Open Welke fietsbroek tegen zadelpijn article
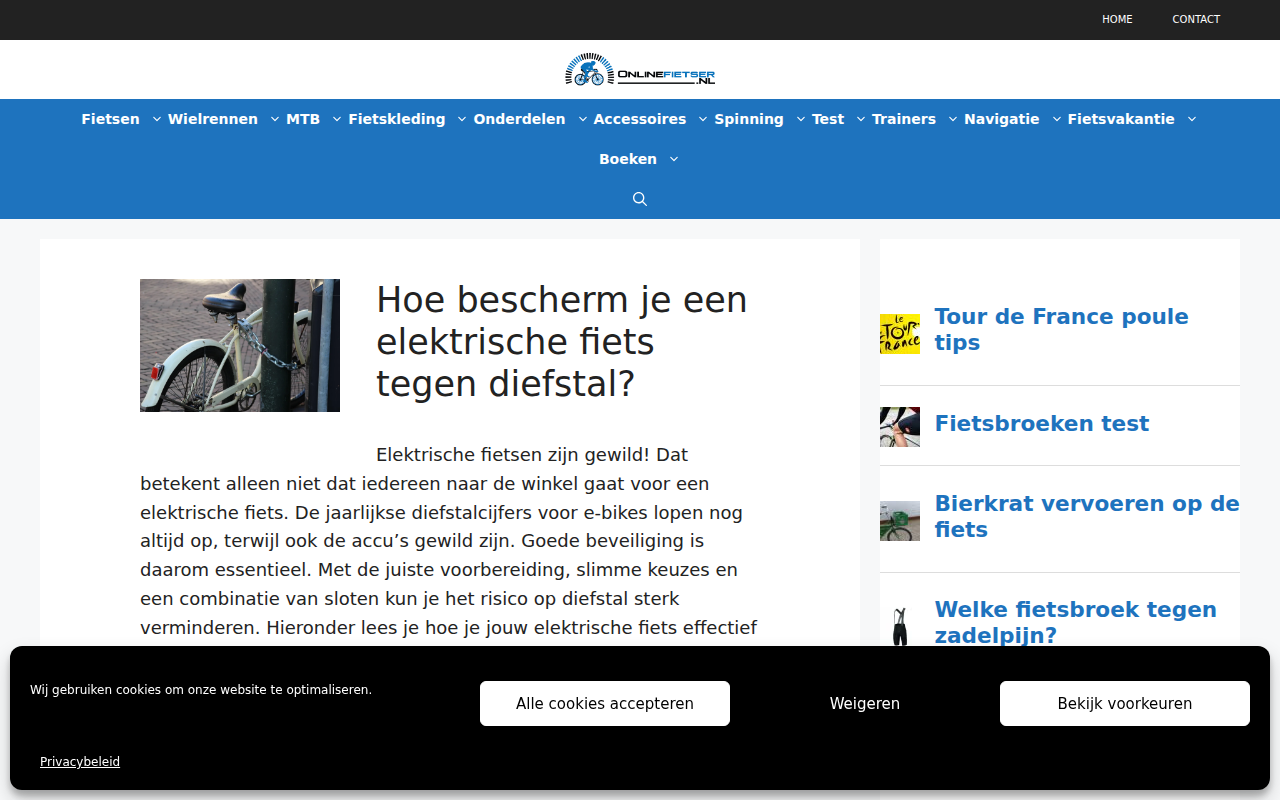 [1076, 622]
